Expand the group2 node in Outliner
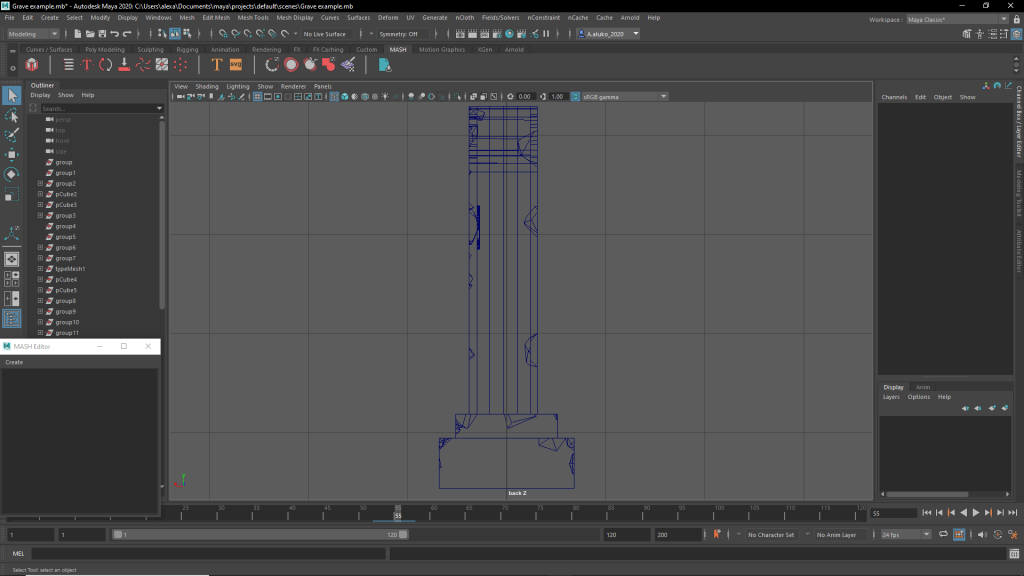Screen dimensions: 1024x576 pyautogui.click(x=40, y=184)
